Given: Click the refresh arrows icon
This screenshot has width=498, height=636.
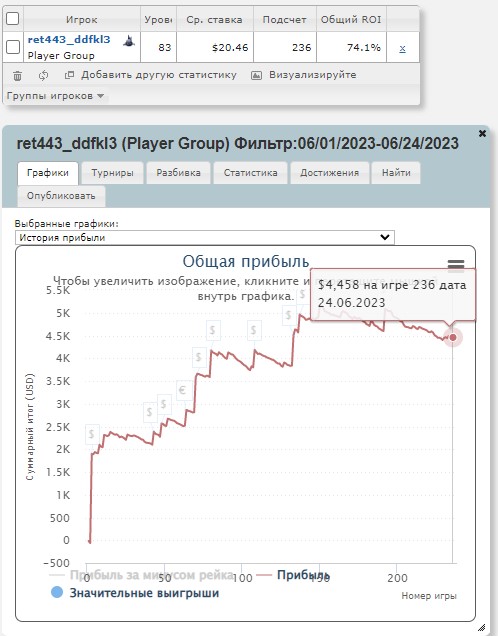Looking at the screenshot, I should 43,75.
